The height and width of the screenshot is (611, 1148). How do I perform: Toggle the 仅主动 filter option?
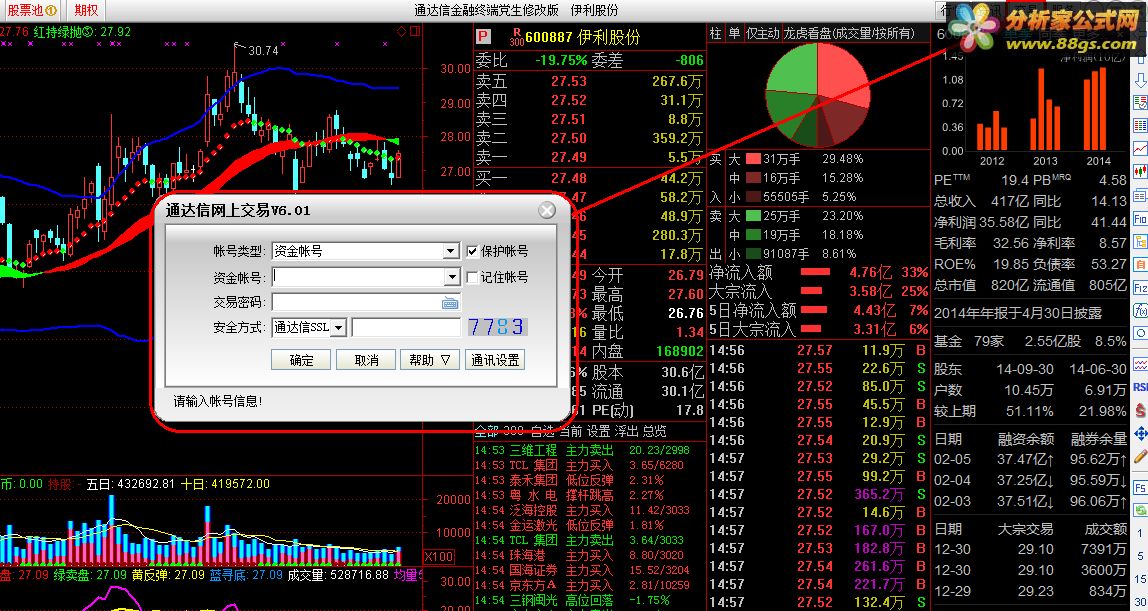pos(762,33)
